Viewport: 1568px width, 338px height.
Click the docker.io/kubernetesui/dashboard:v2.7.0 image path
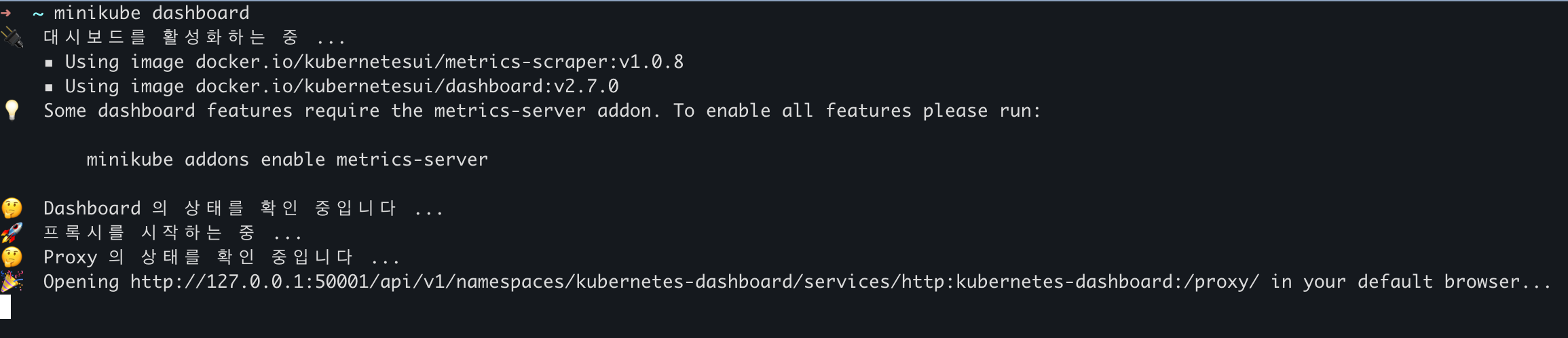tap(407, 86)
